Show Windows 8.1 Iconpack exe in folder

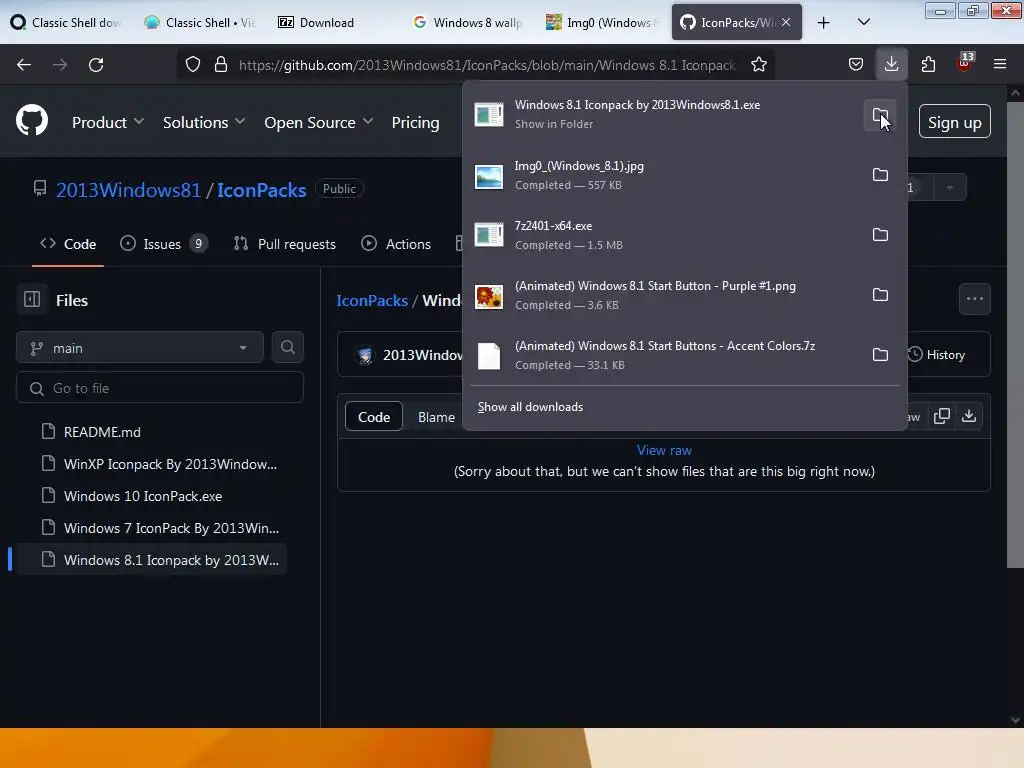click(880, 116)
